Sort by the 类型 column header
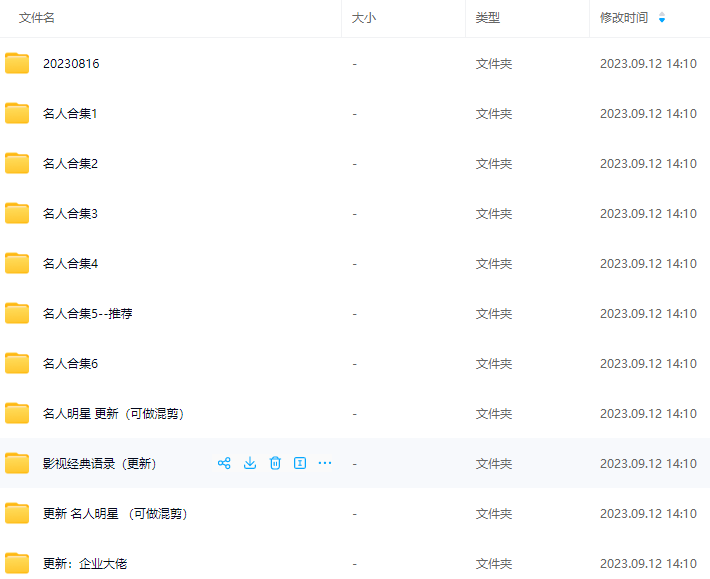710x579 pixels. [x=488, y=18]
